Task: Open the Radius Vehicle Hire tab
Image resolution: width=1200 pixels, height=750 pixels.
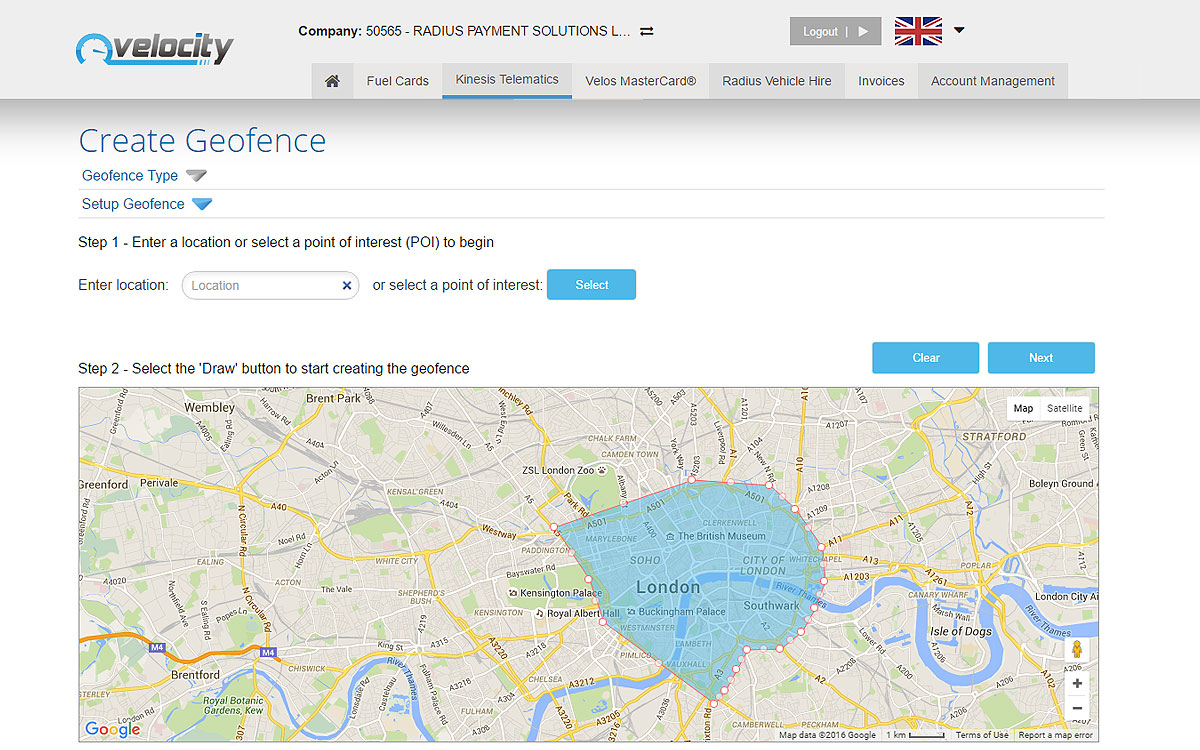Action: pos(777,81)
